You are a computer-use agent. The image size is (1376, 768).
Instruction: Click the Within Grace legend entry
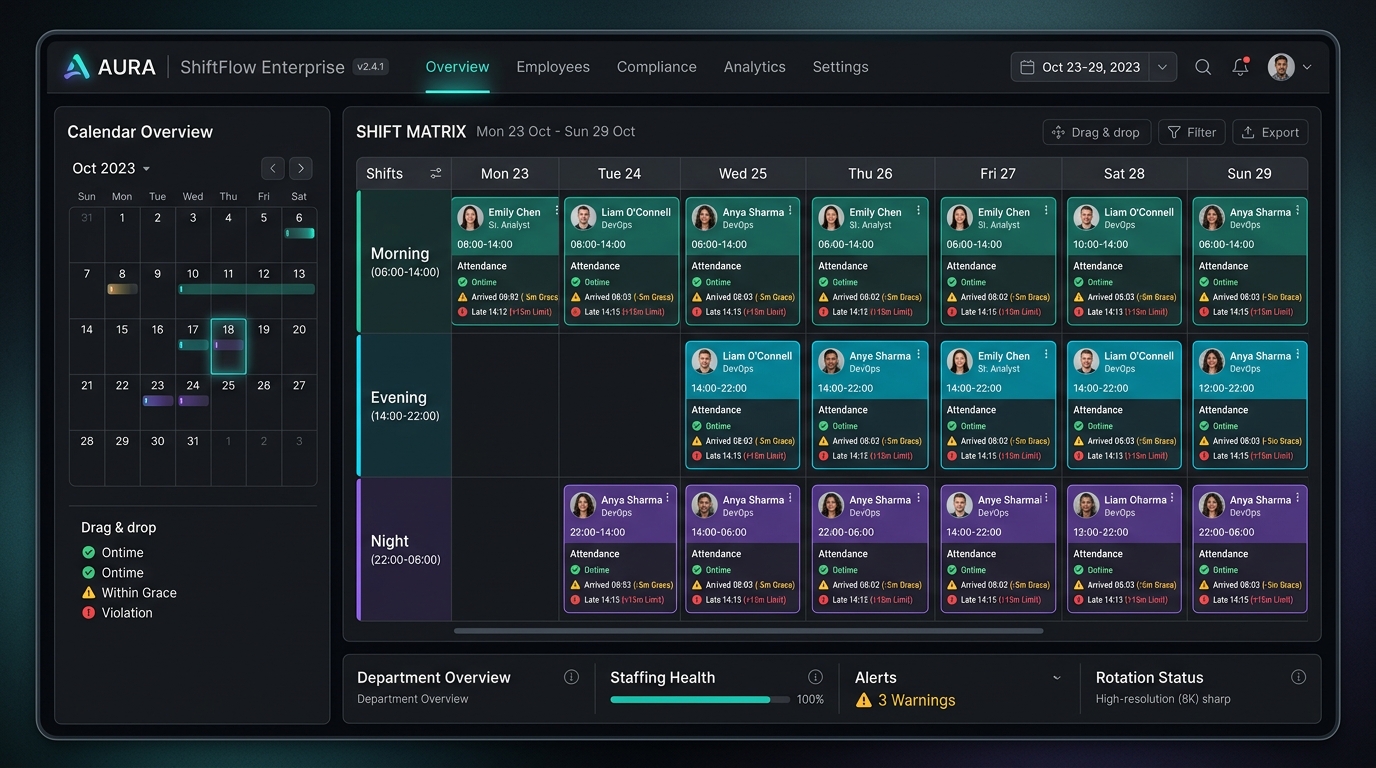coord(129,593)
